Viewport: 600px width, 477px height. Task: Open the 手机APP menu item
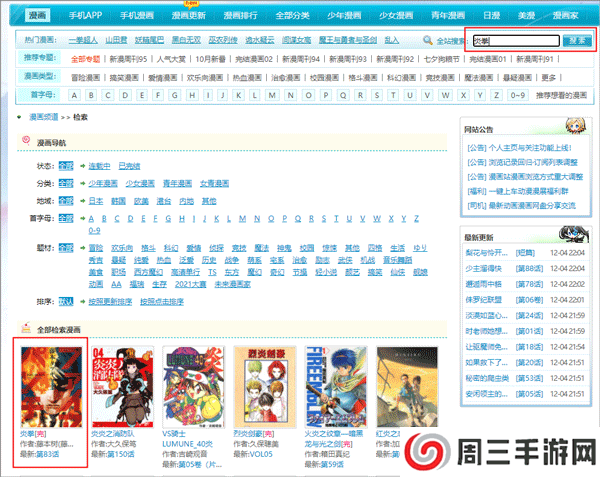(85, 15)
